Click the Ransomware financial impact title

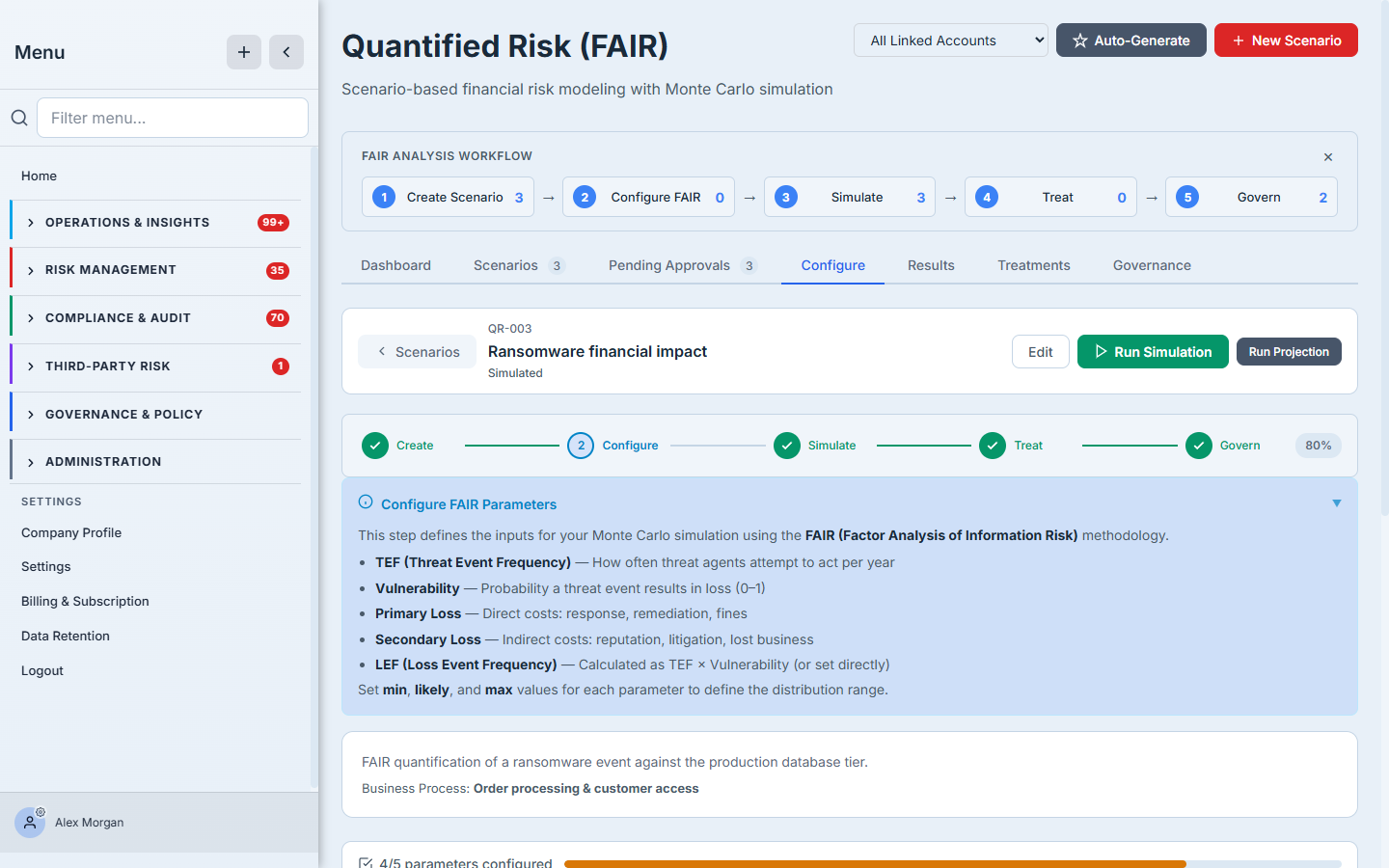tap(597, 351)
